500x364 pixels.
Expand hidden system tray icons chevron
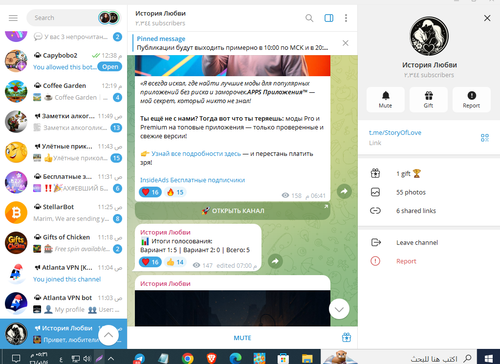click(111, 359)
